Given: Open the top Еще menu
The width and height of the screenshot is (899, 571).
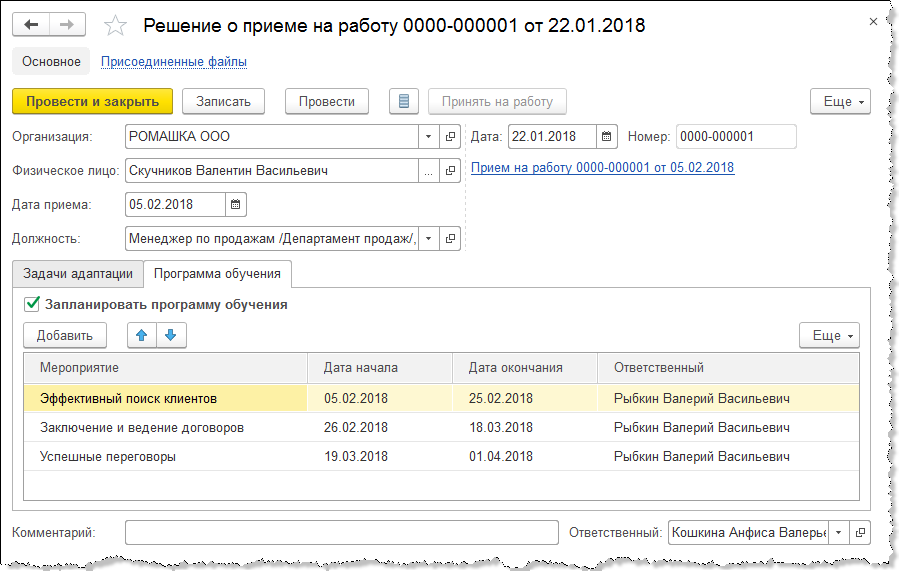Looking at the screenshot, I should (x=840, y=101).
